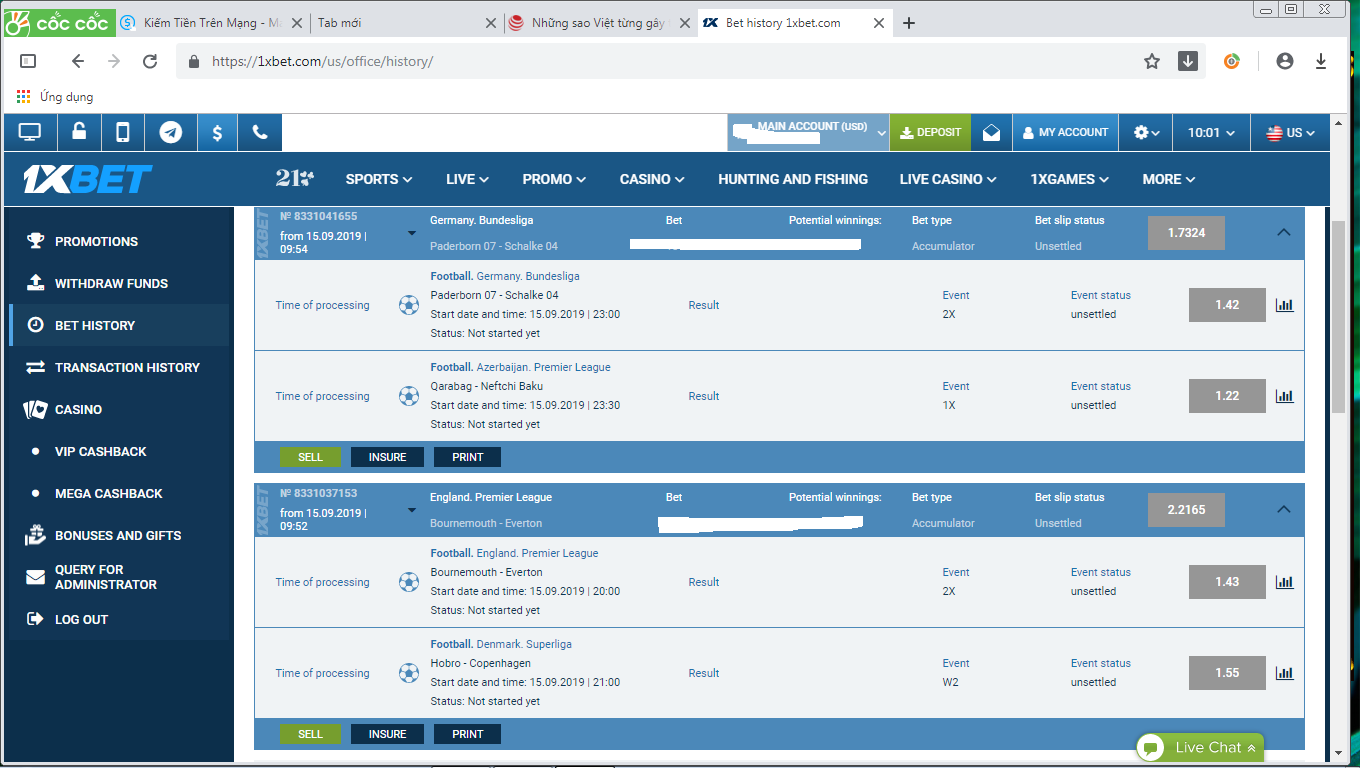Click INSURE for the Bundesliga bet slip
This screenshot has height=768, width=1360.
[x=387, y=457]
